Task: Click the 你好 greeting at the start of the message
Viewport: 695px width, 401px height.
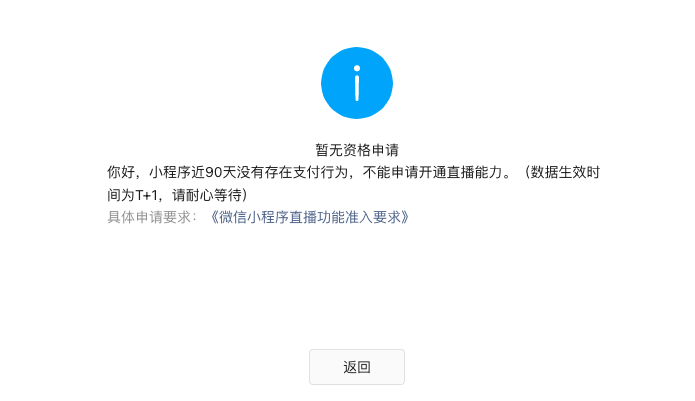Action: click(x=121, y=172)
